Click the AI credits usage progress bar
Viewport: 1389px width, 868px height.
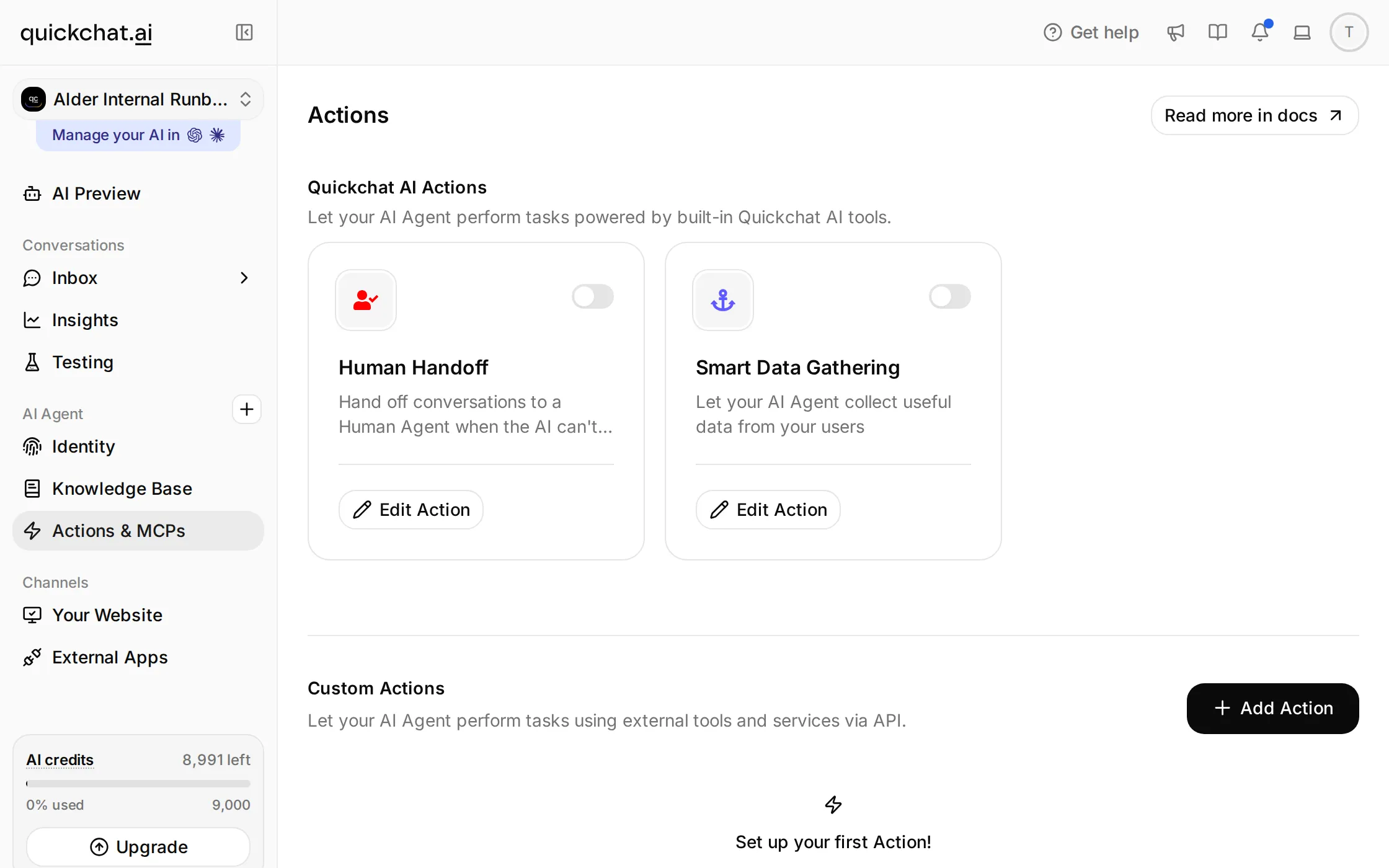click(138, 784)
